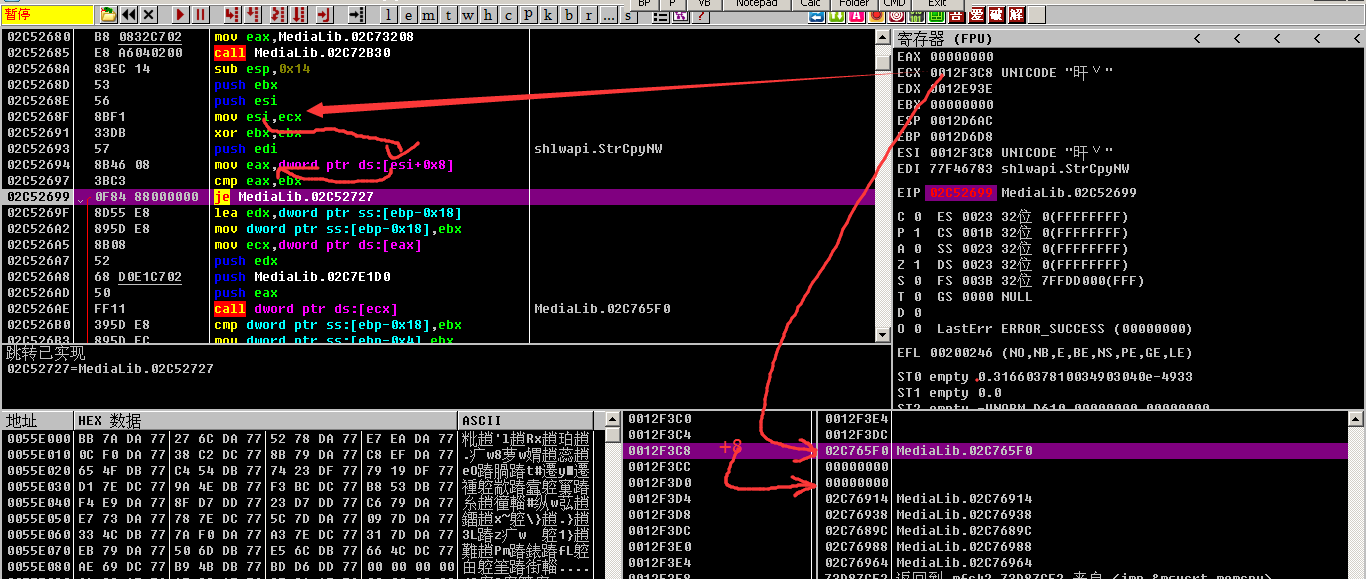Restart the debugged program with rewind icon

[x=129, y=15]
